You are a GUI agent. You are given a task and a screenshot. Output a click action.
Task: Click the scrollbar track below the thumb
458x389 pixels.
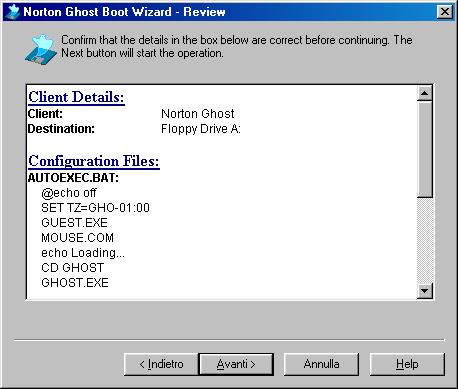tap(425, 240)
